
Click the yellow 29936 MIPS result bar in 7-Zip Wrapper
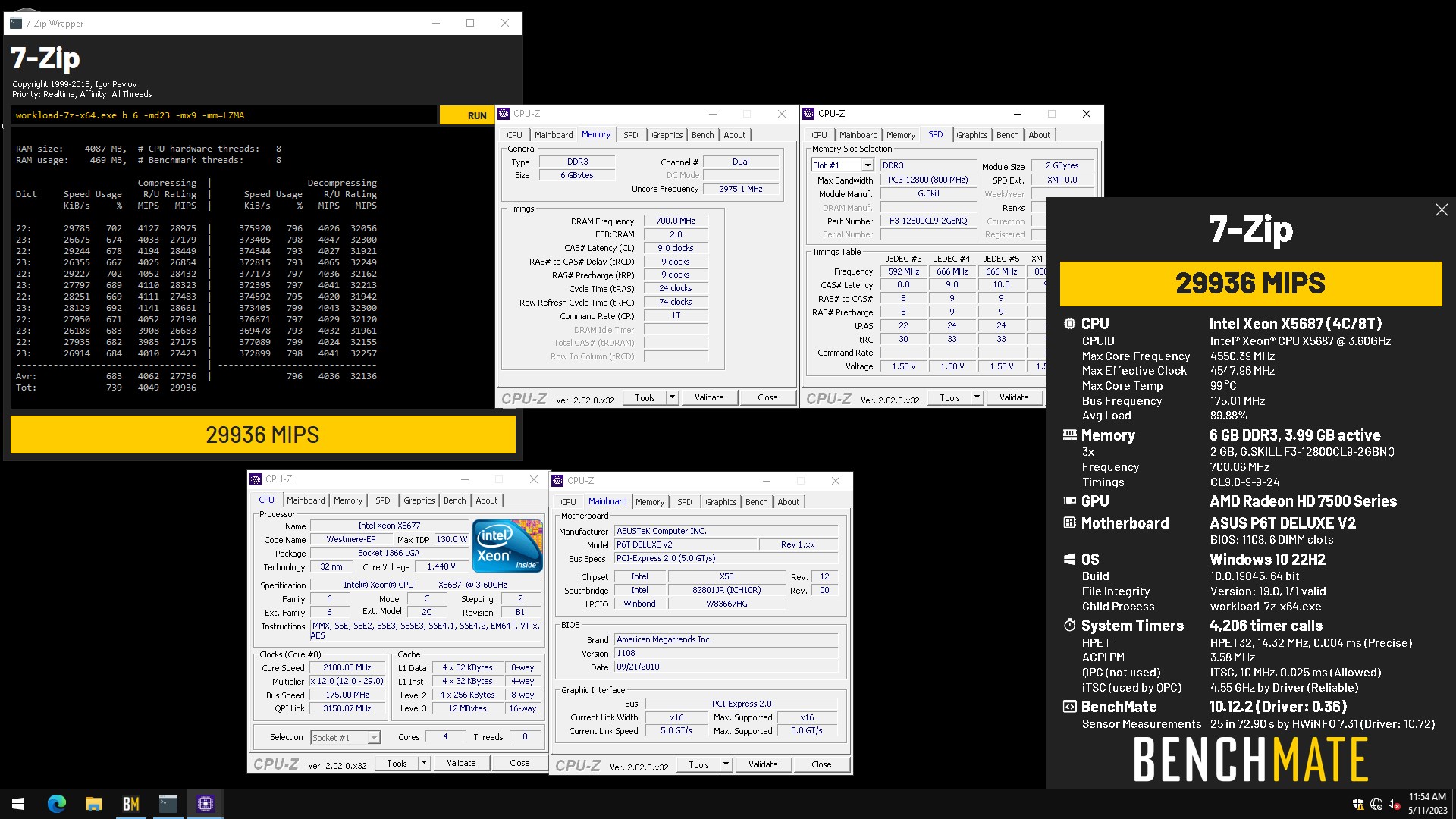(x=262, y=435)
